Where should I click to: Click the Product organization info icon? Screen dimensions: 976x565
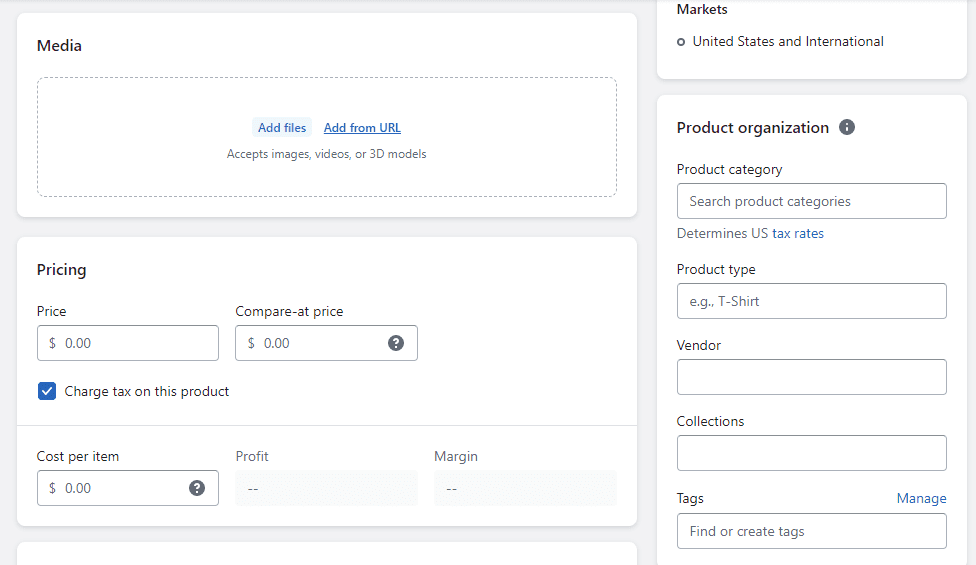click(847, 127)
